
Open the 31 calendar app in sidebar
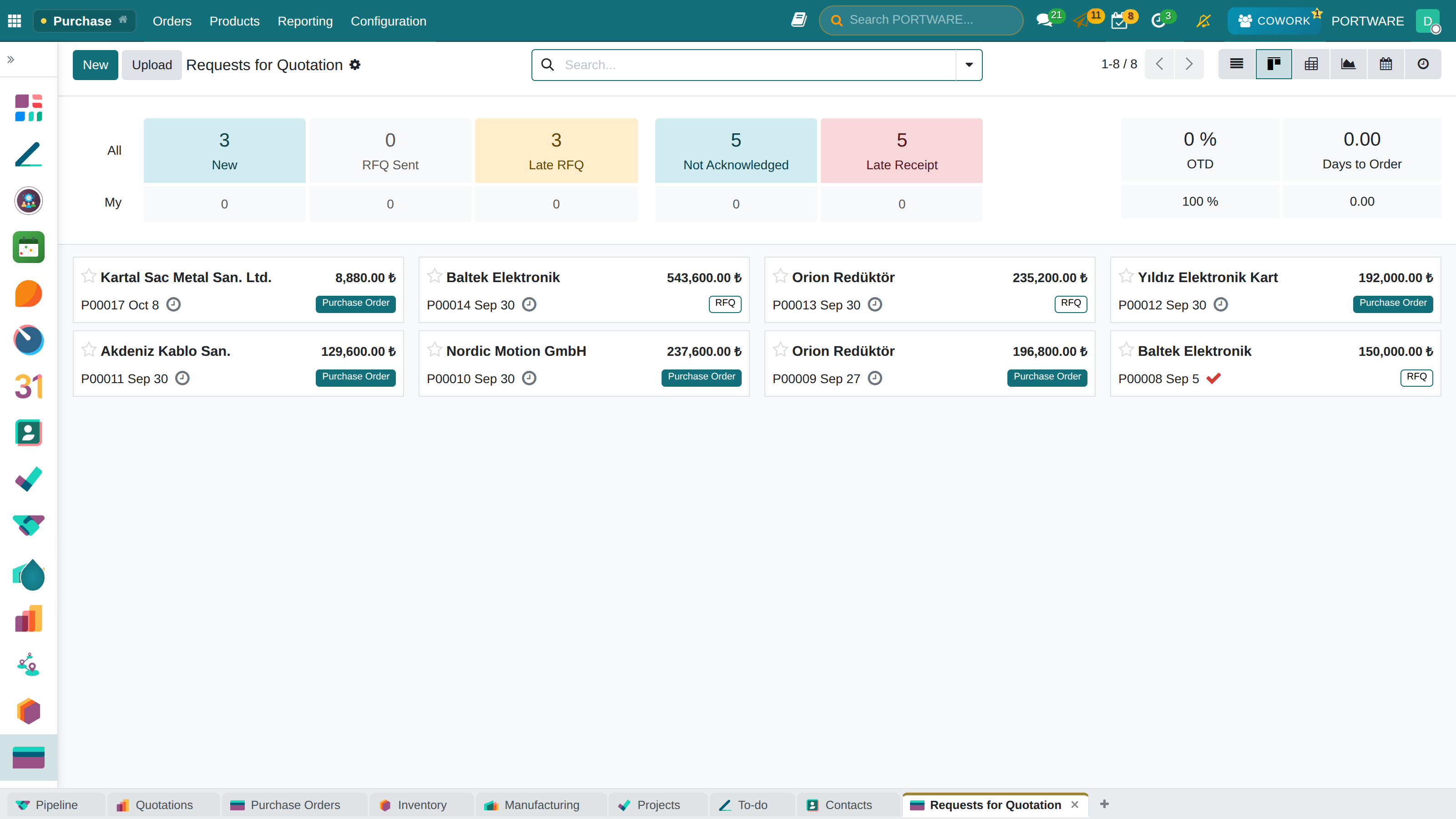(29, 387)
